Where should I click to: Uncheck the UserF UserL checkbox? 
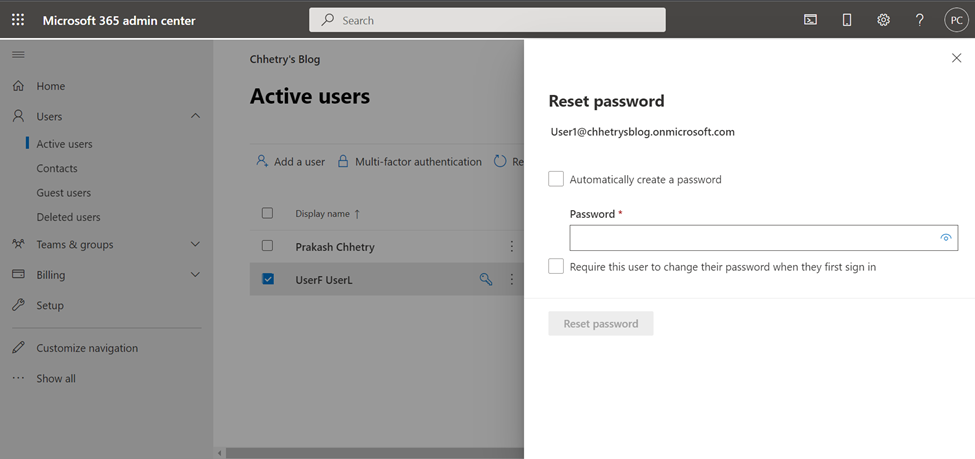click(x=268, y=279)
